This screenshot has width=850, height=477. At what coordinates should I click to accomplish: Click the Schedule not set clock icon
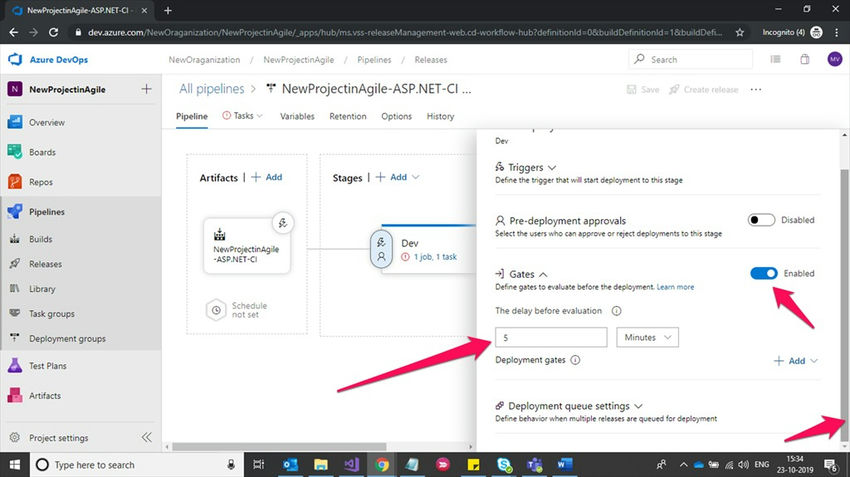(216, 310)
